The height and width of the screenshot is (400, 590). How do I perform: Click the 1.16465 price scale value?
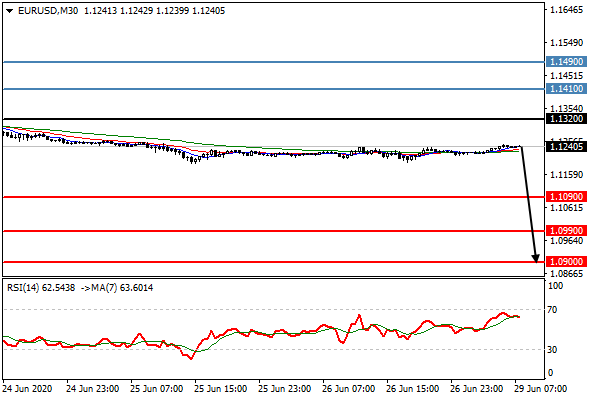click(x=566, y=10)
